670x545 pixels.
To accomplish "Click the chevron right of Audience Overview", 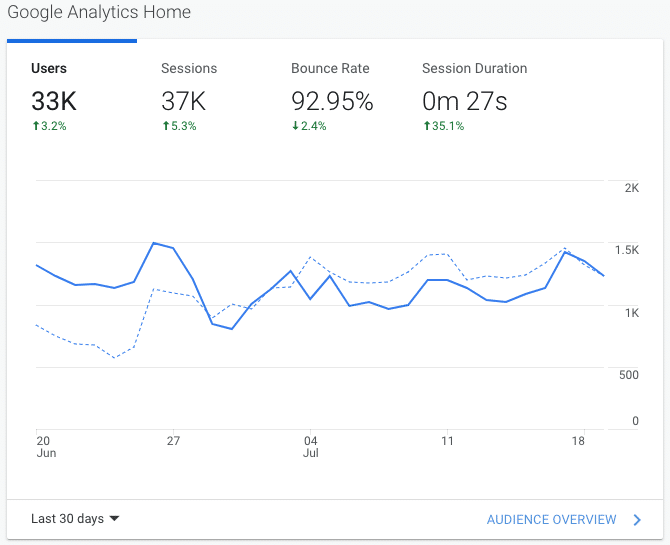I will pos(637,519).
